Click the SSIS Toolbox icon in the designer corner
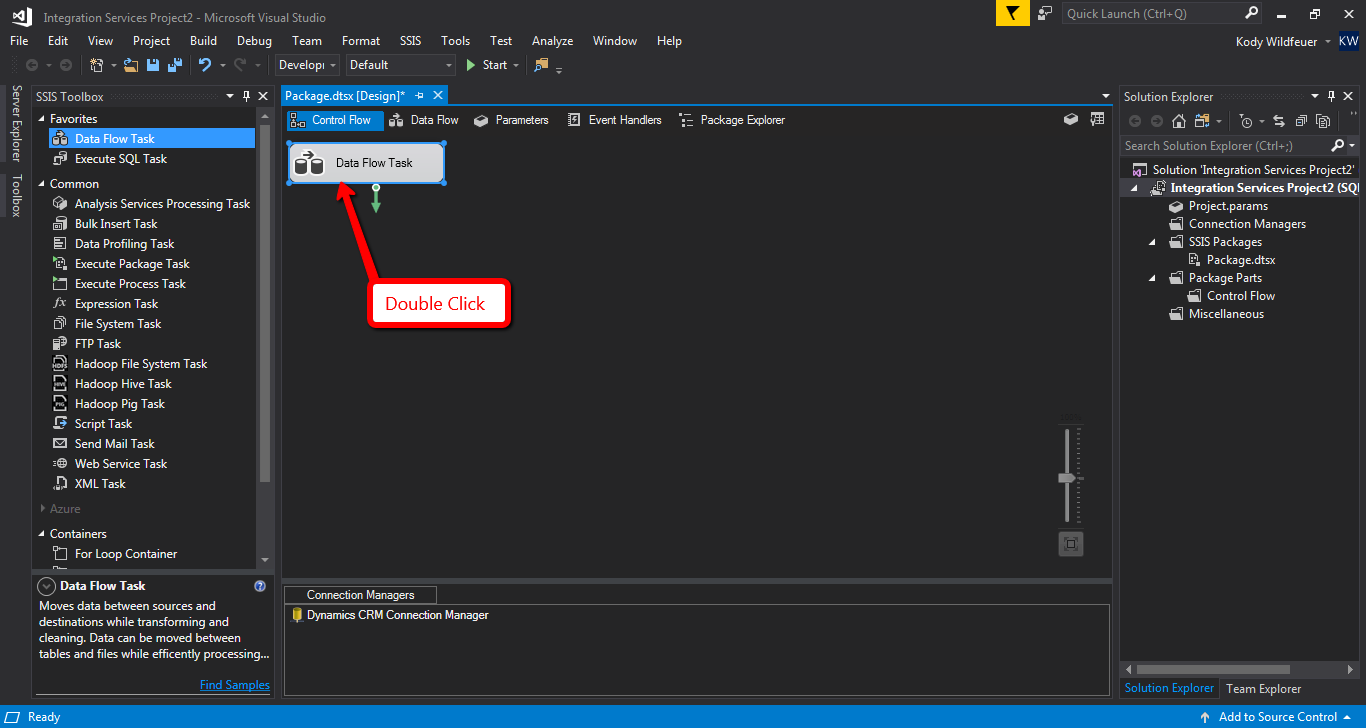1366x728 pixels. click(x=1071, y=119)
